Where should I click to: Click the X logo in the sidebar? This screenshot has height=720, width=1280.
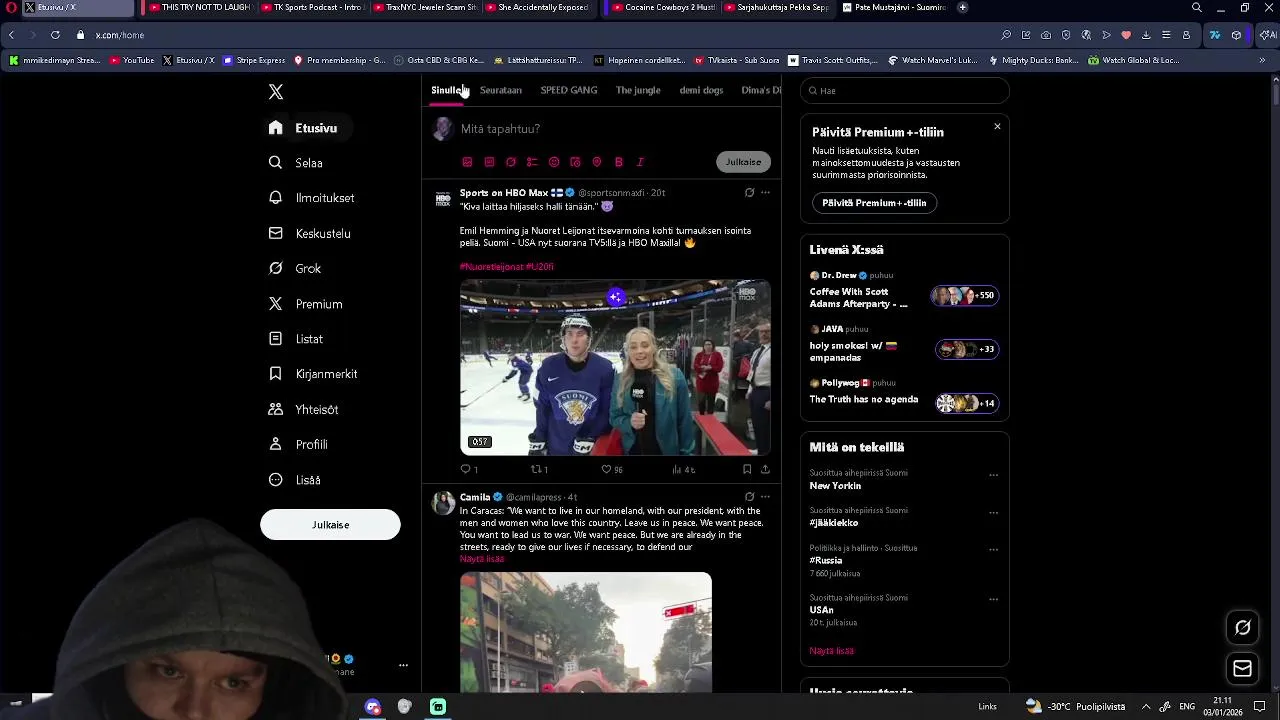(x=276, y=92)
